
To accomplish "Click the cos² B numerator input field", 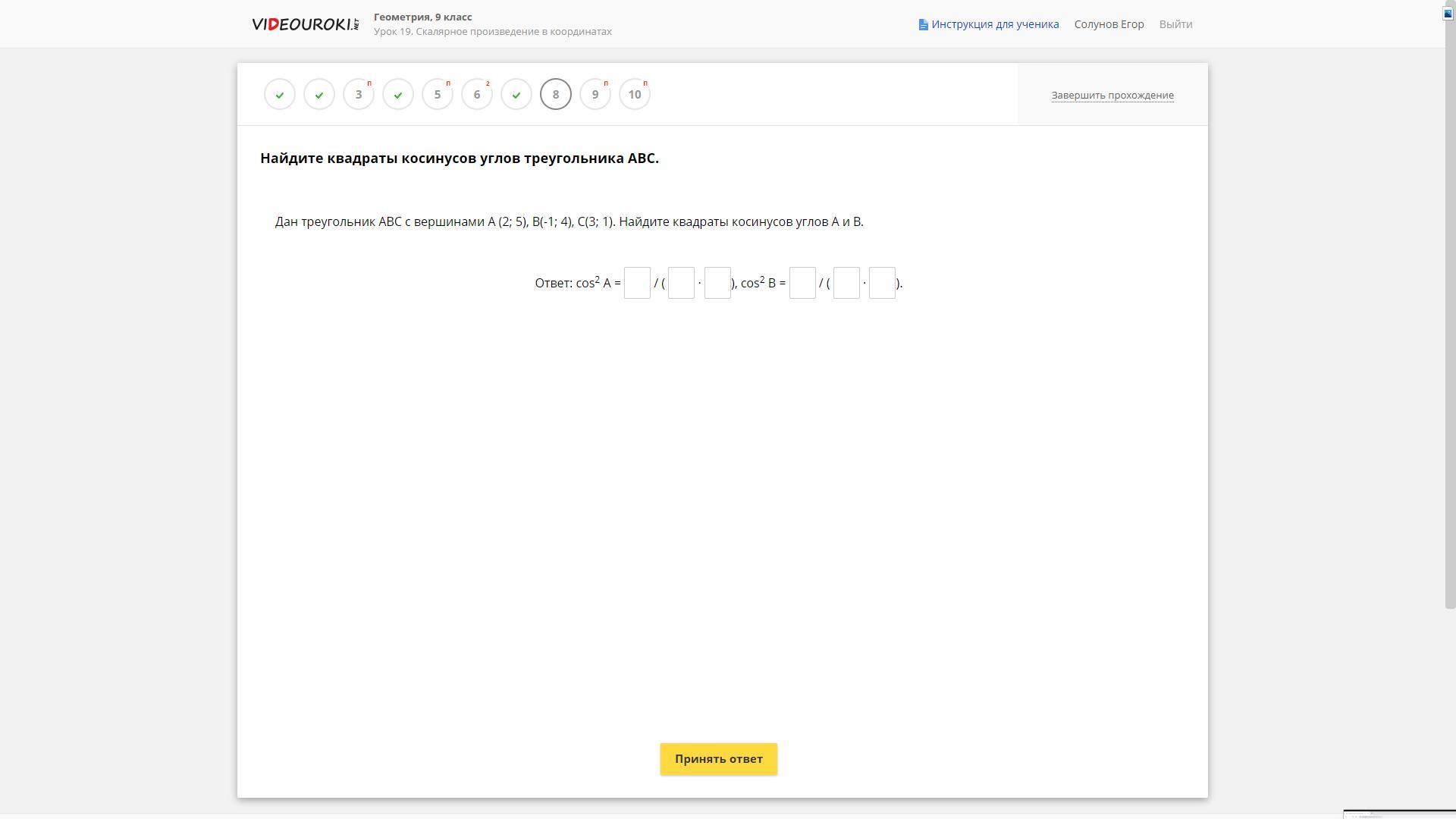I will (x=802, y=283).
